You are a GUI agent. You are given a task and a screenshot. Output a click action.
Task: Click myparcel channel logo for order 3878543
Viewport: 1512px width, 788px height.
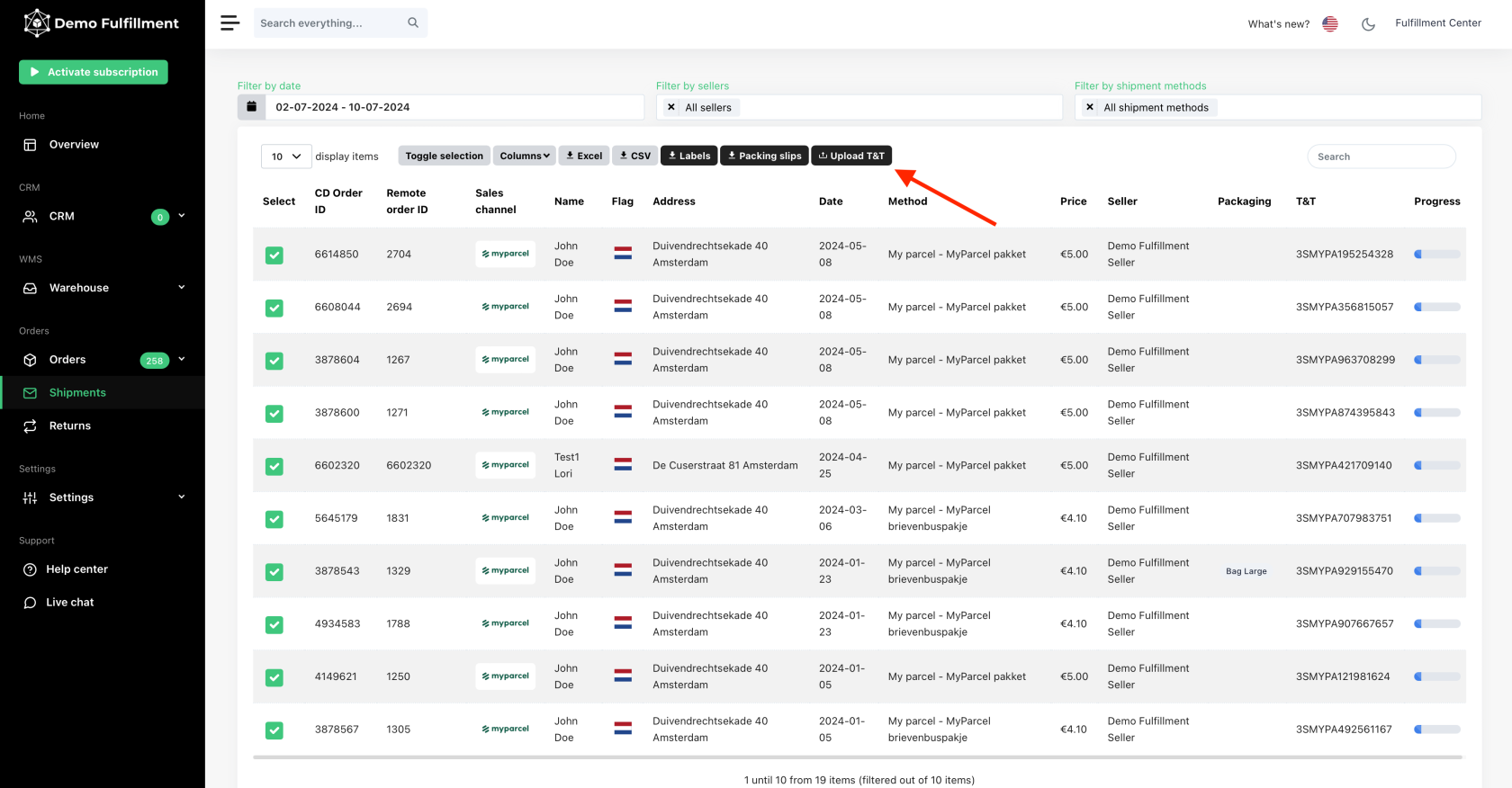coord(505,570)
